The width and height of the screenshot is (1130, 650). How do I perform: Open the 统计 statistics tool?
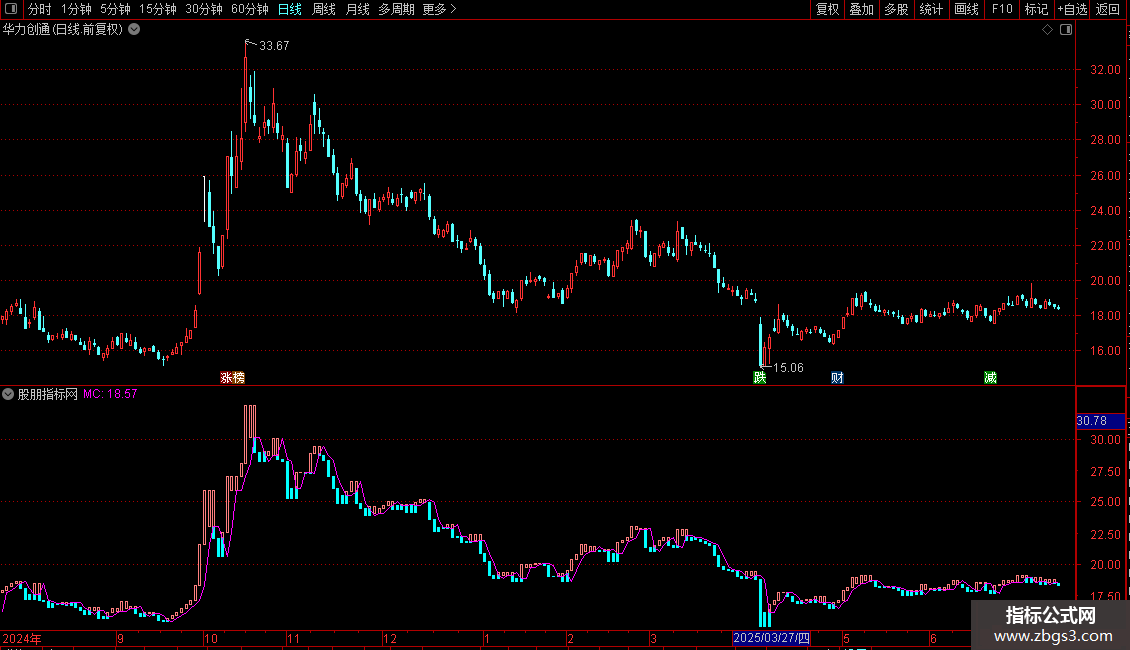pyautogui.click(x=931, y=9)
